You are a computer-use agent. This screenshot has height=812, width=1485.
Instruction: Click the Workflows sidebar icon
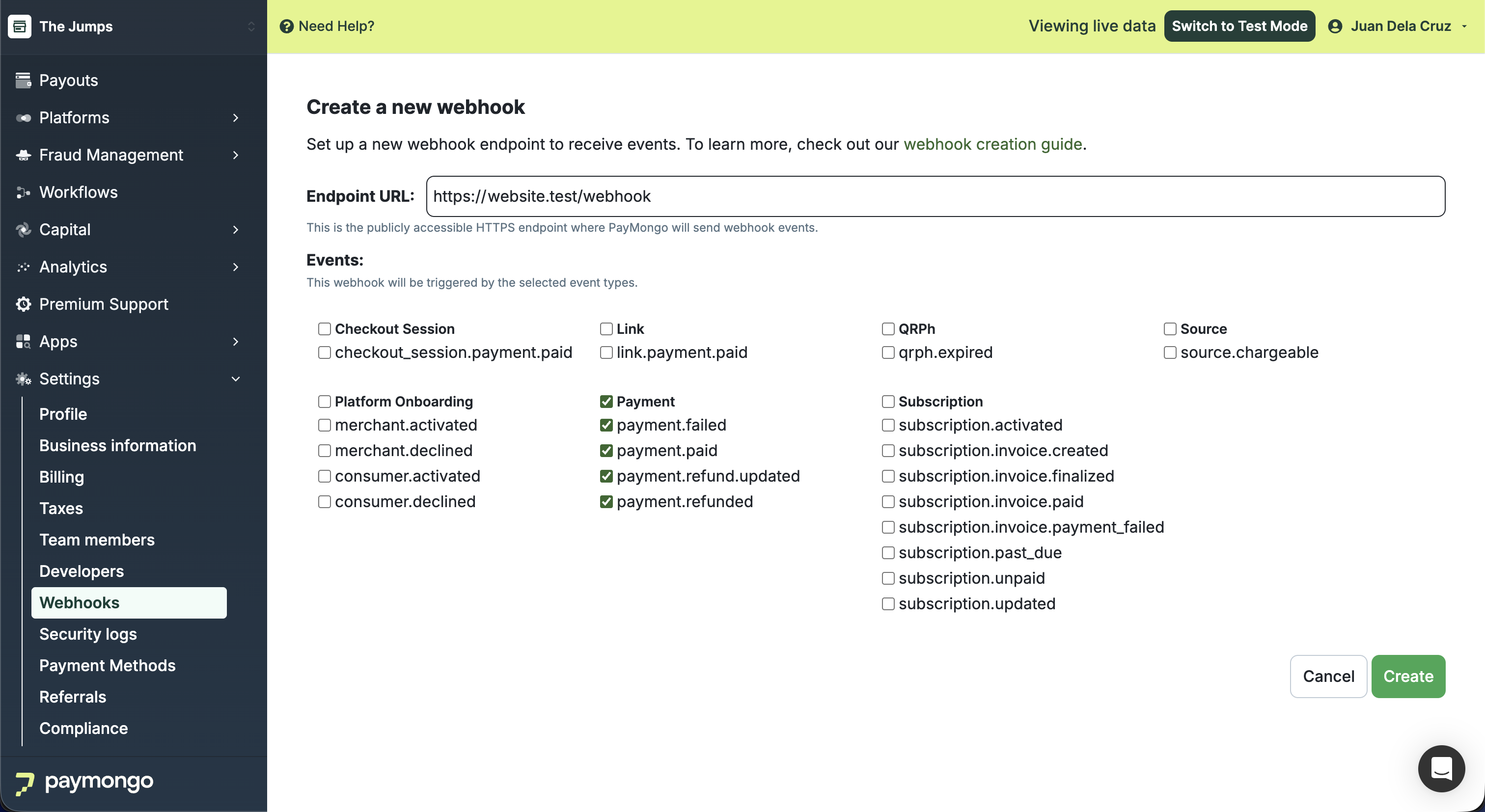(x=23, y=192)
